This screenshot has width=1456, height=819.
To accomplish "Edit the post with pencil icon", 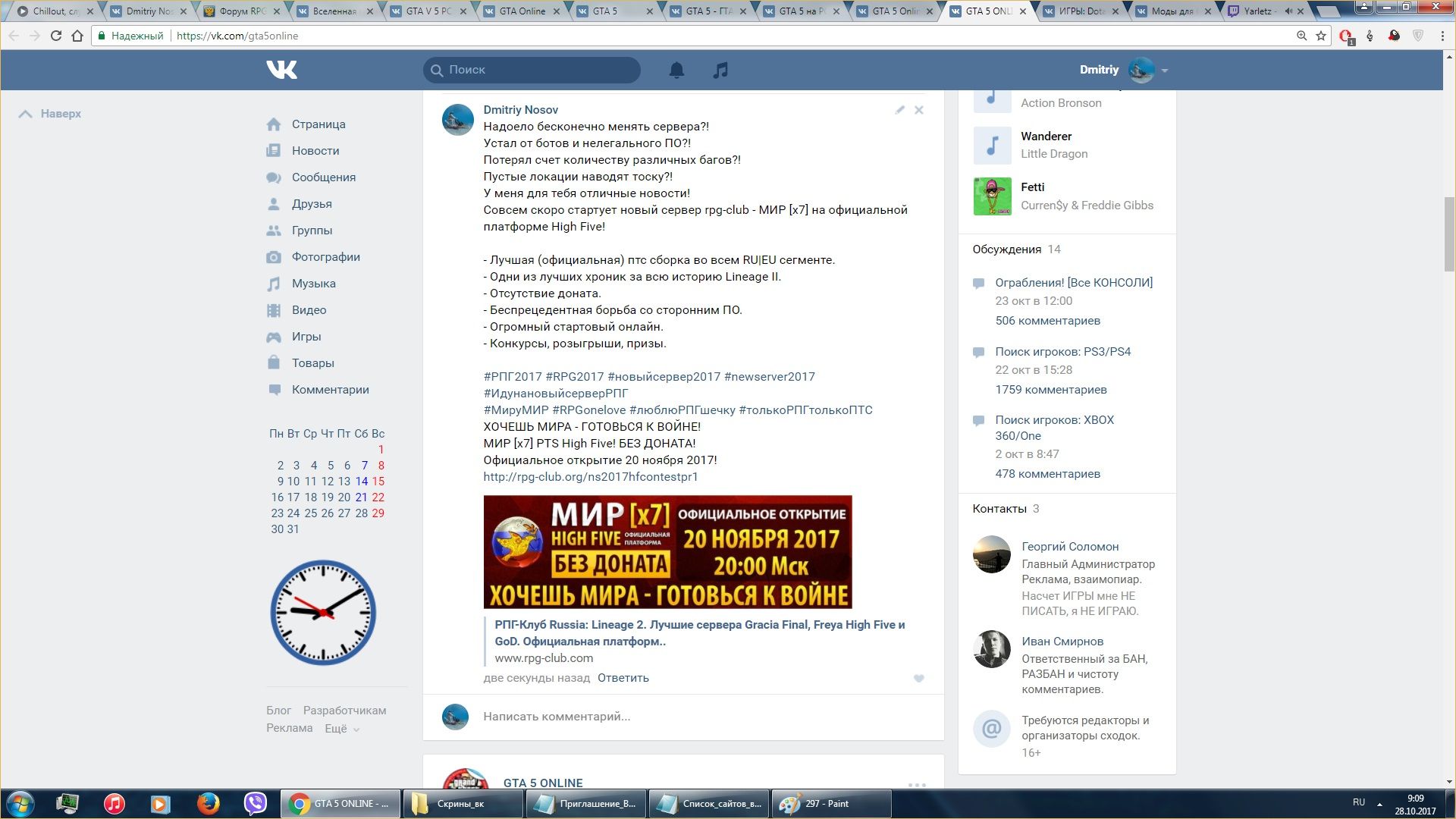I will pyautogui.click(x=899, y=110).
